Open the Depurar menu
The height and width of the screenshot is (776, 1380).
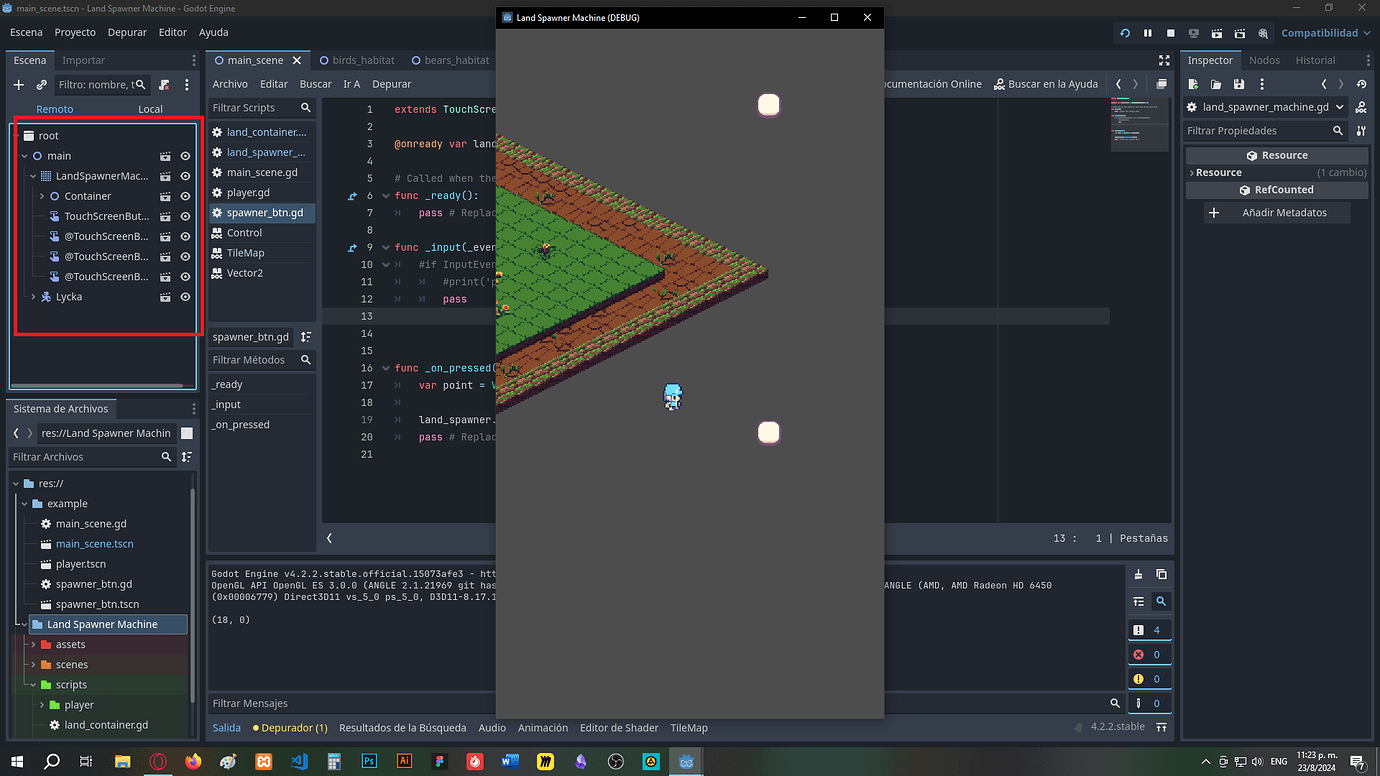[x=127, y=32]
